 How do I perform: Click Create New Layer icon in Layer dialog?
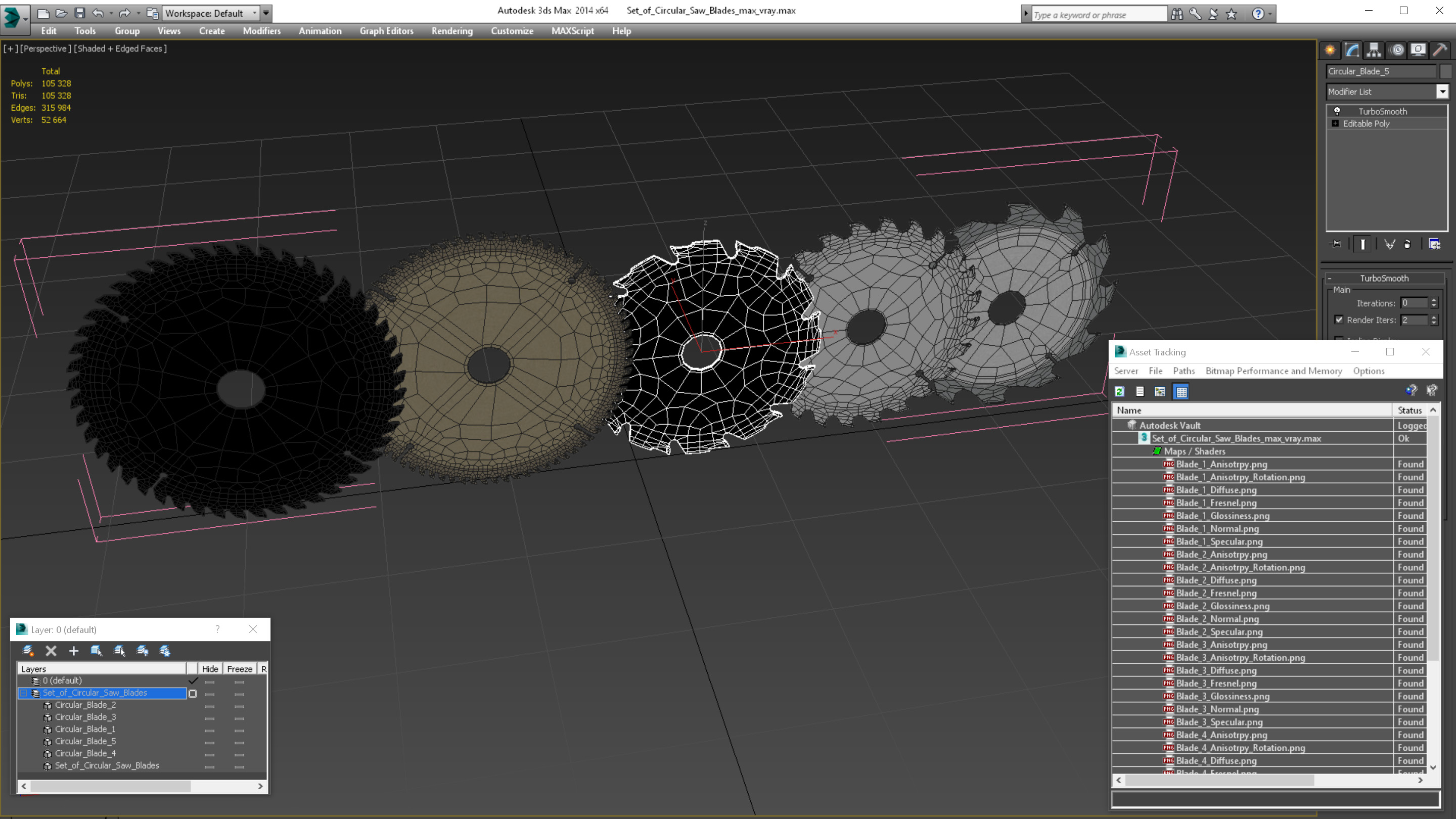pyautogui.click(x=28, y=651)
